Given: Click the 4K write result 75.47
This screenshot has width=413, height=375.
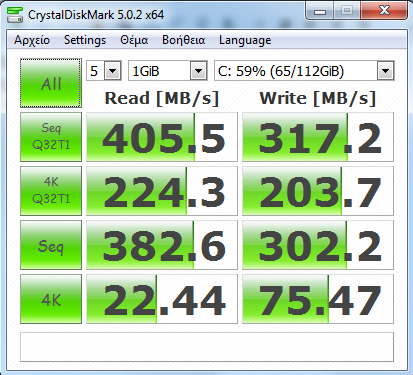Looking at the screenshot, I should (318, 299).
